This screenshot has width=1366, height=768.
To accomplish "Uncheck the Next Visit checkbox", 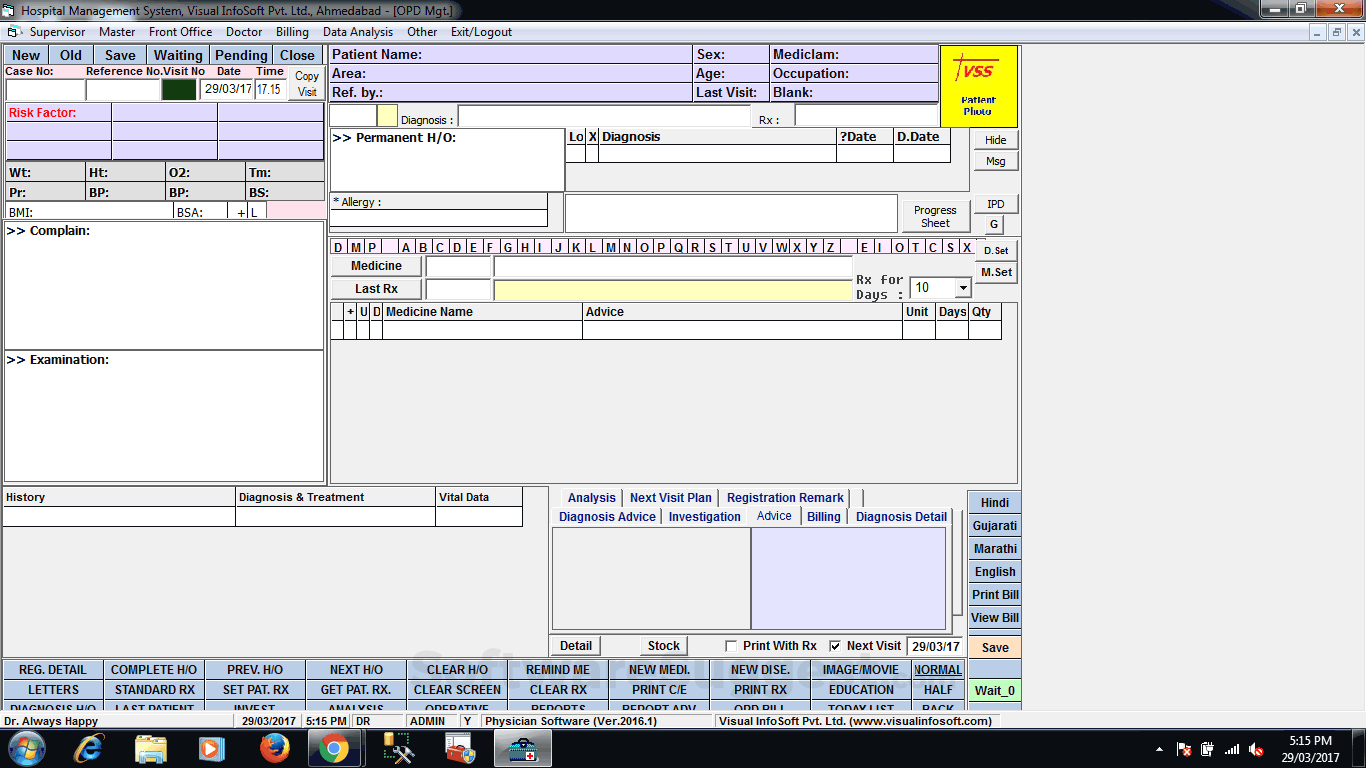I will 835,646.
